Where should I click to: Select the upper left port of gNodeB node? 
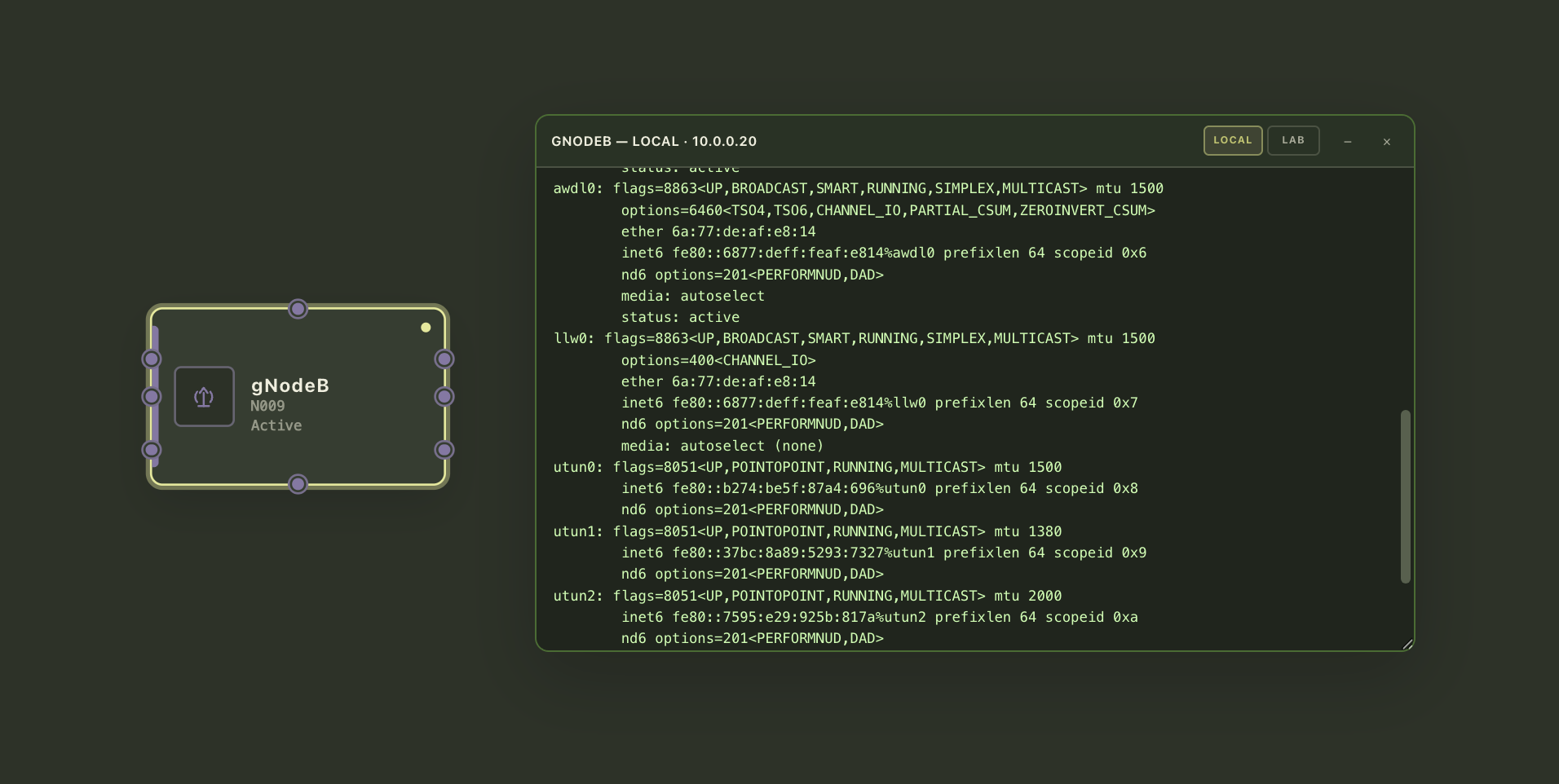(x=152, y=359)
